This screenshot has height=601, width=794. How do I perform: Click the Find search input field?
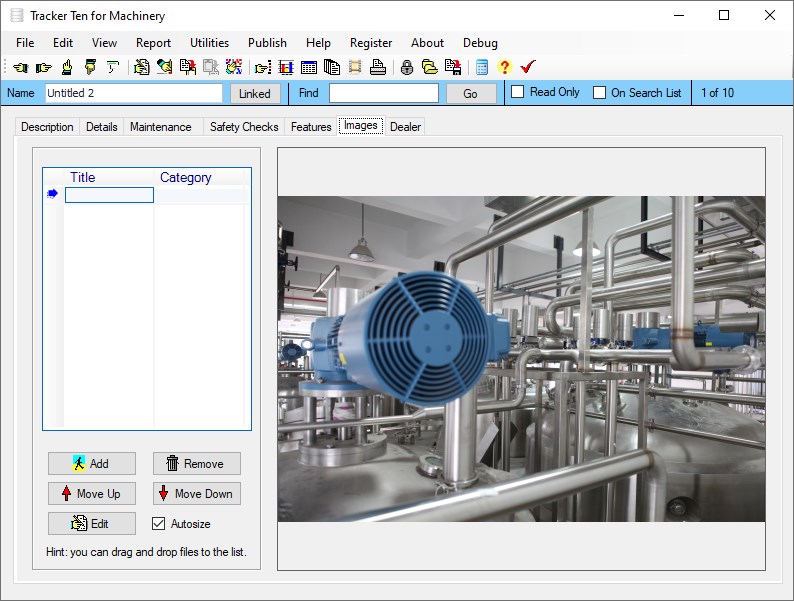(x=383, y=93)
